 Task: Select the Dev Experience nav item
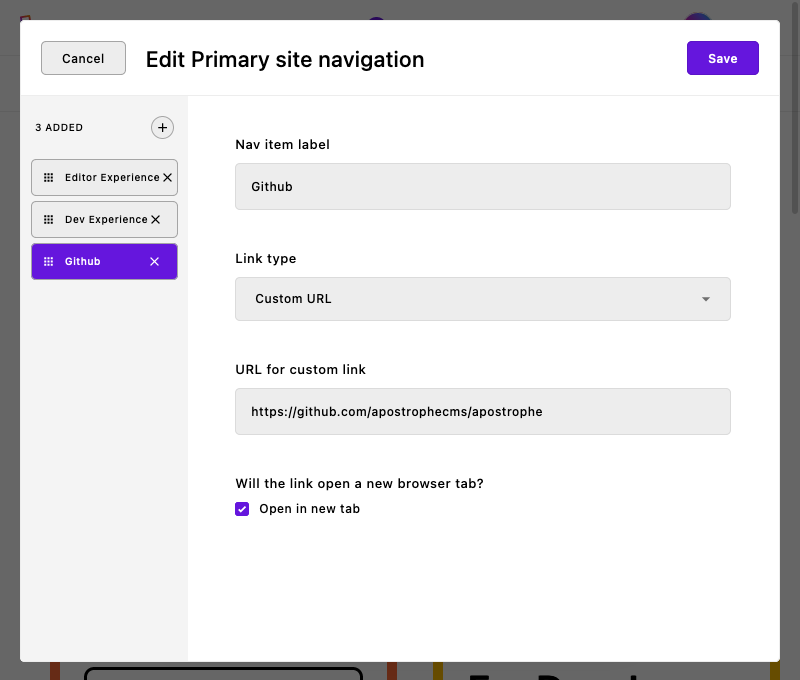click(x=100, y=219)
